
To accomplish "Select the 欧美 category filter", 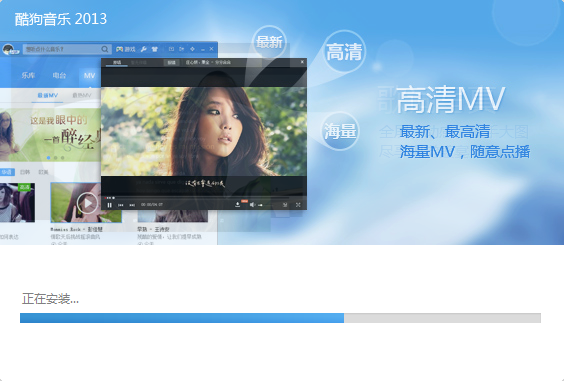I will pyautogui.click(x=44, y=172).
